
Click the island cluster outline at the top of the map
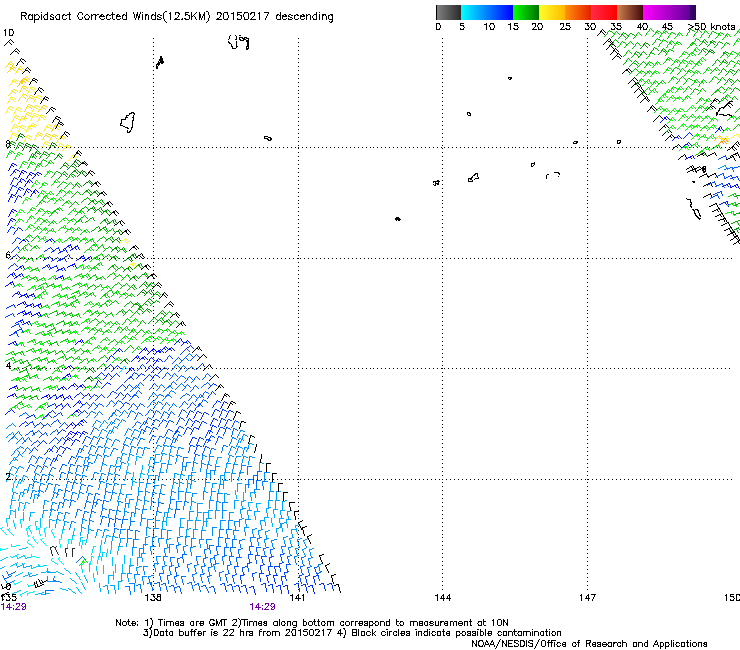point(238,42)
